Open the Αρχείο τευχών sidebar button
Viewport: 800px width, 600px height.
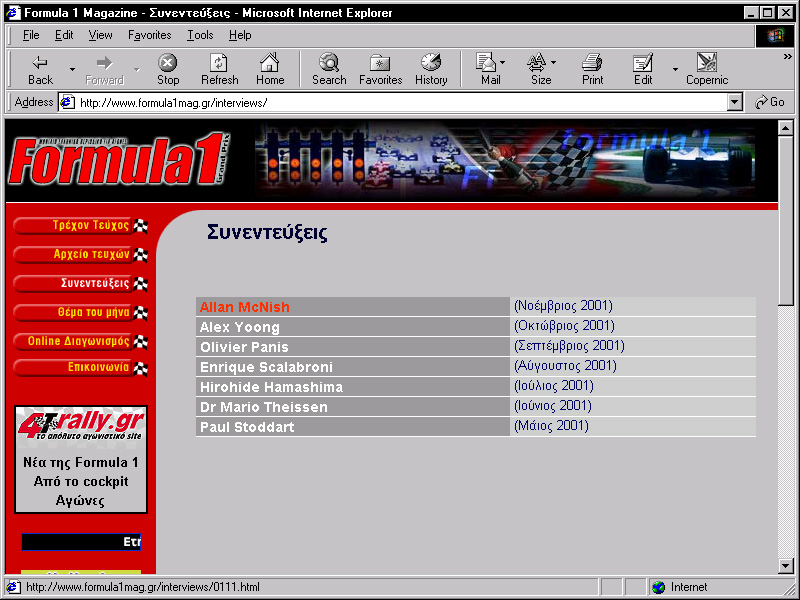pyautogui.click(x=81, y=254)
